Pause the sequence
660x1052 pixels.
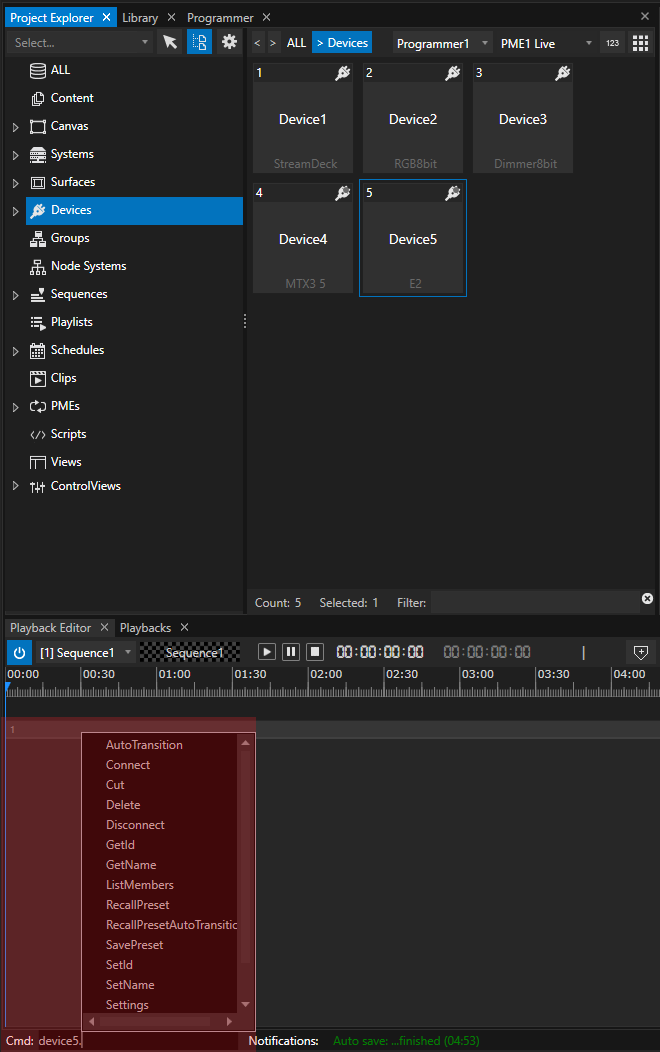tap(290, 651)
